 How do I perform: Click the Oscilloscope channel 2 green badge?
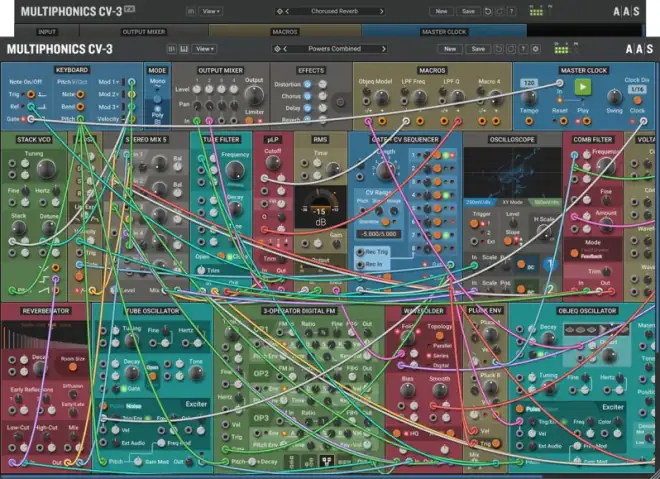coord(550,289)
